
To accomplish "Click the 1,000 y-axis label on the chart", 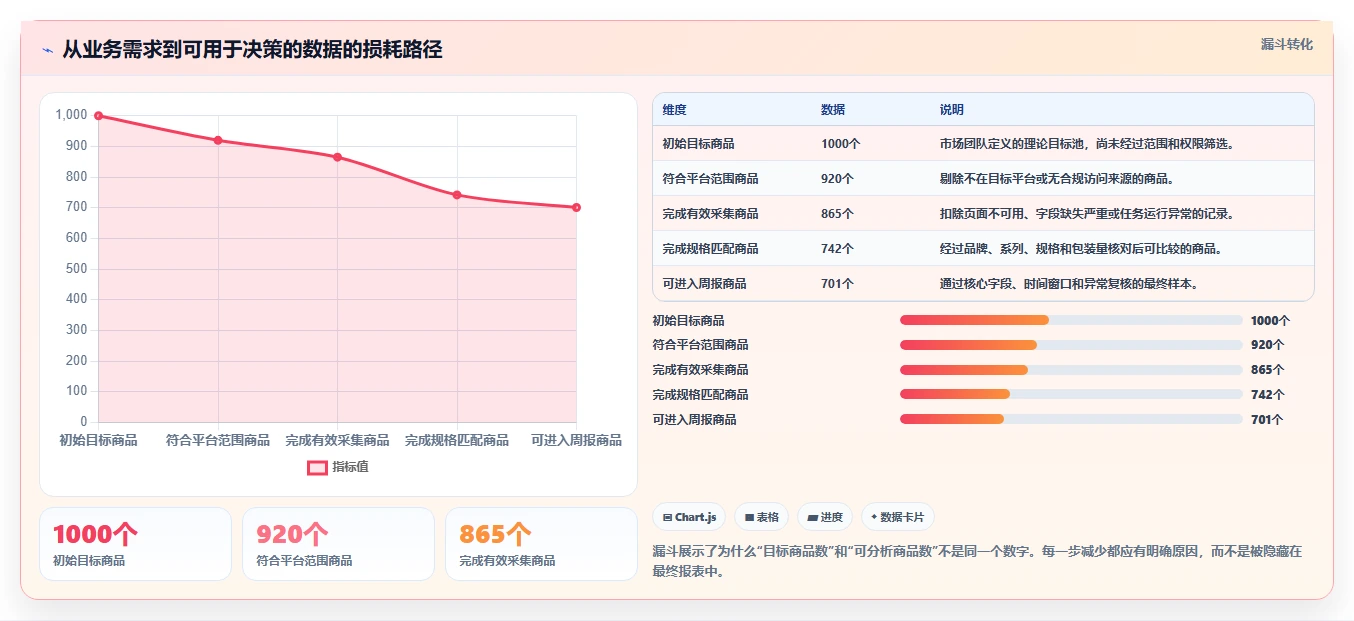I will [x=72, y=115].
